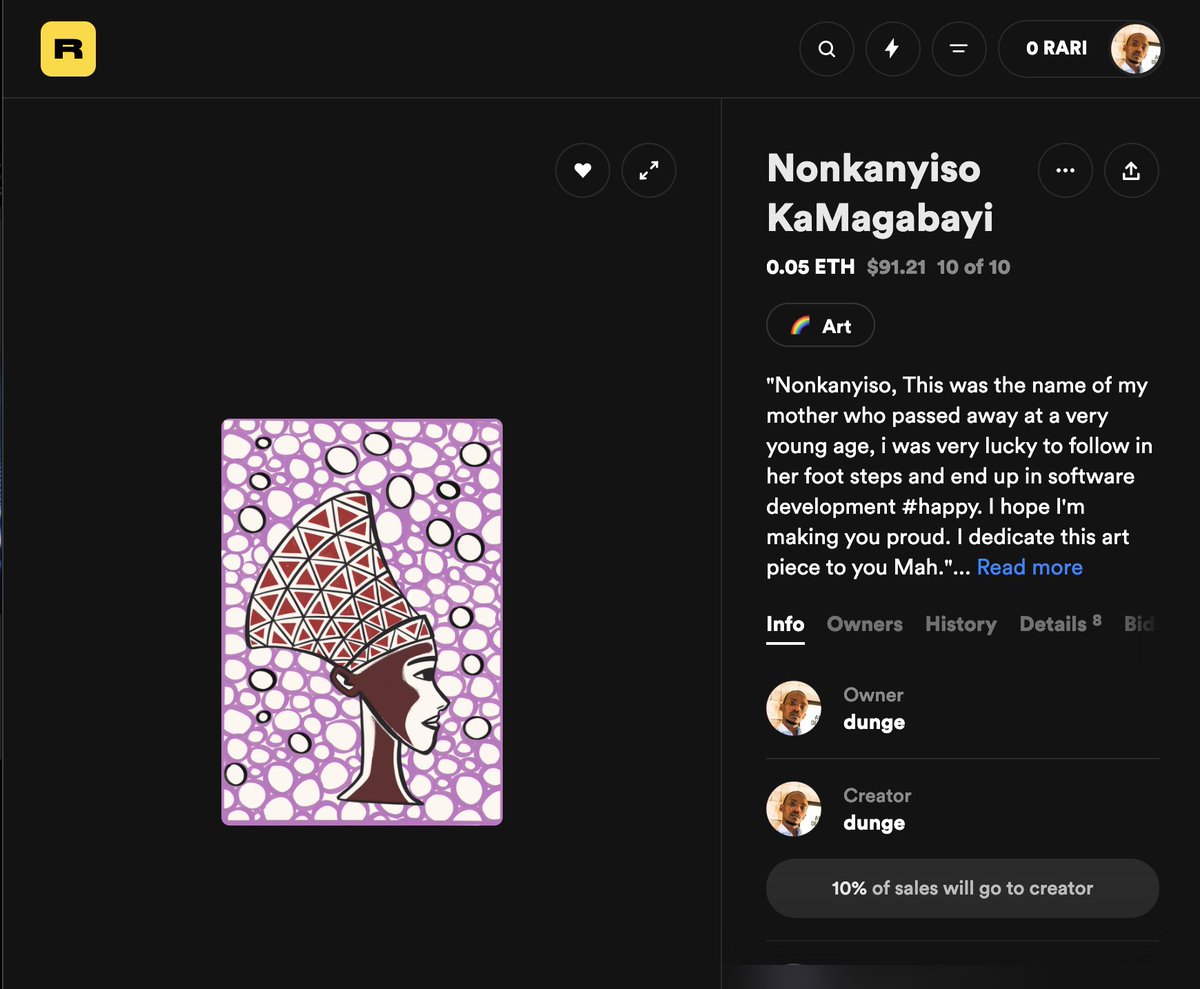Switch to the Info tab
1200x989 pixels.
[785, 624]
